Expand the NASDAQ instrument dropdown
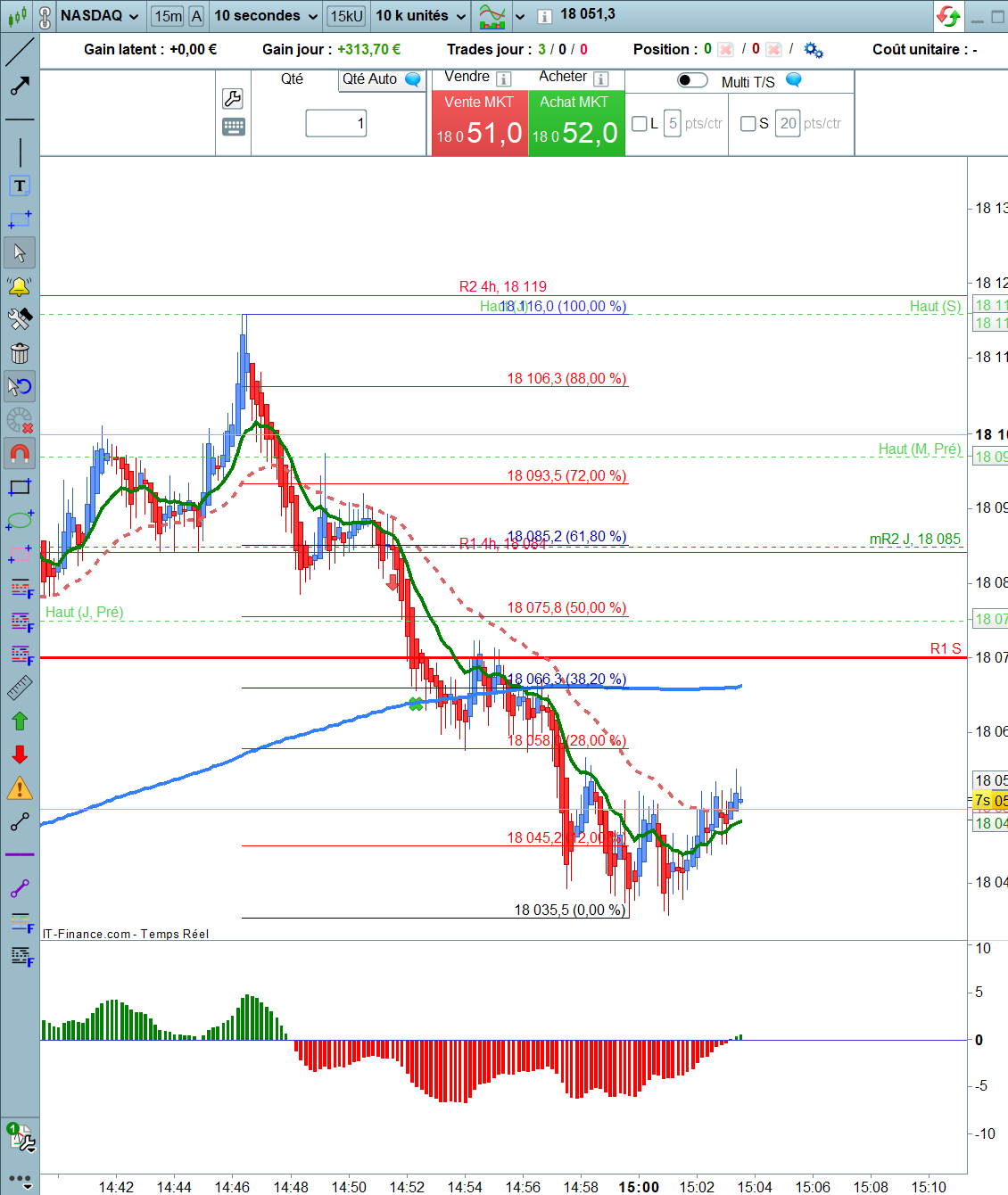Viewport: 1008px width, 1195px height. [100, 16]
